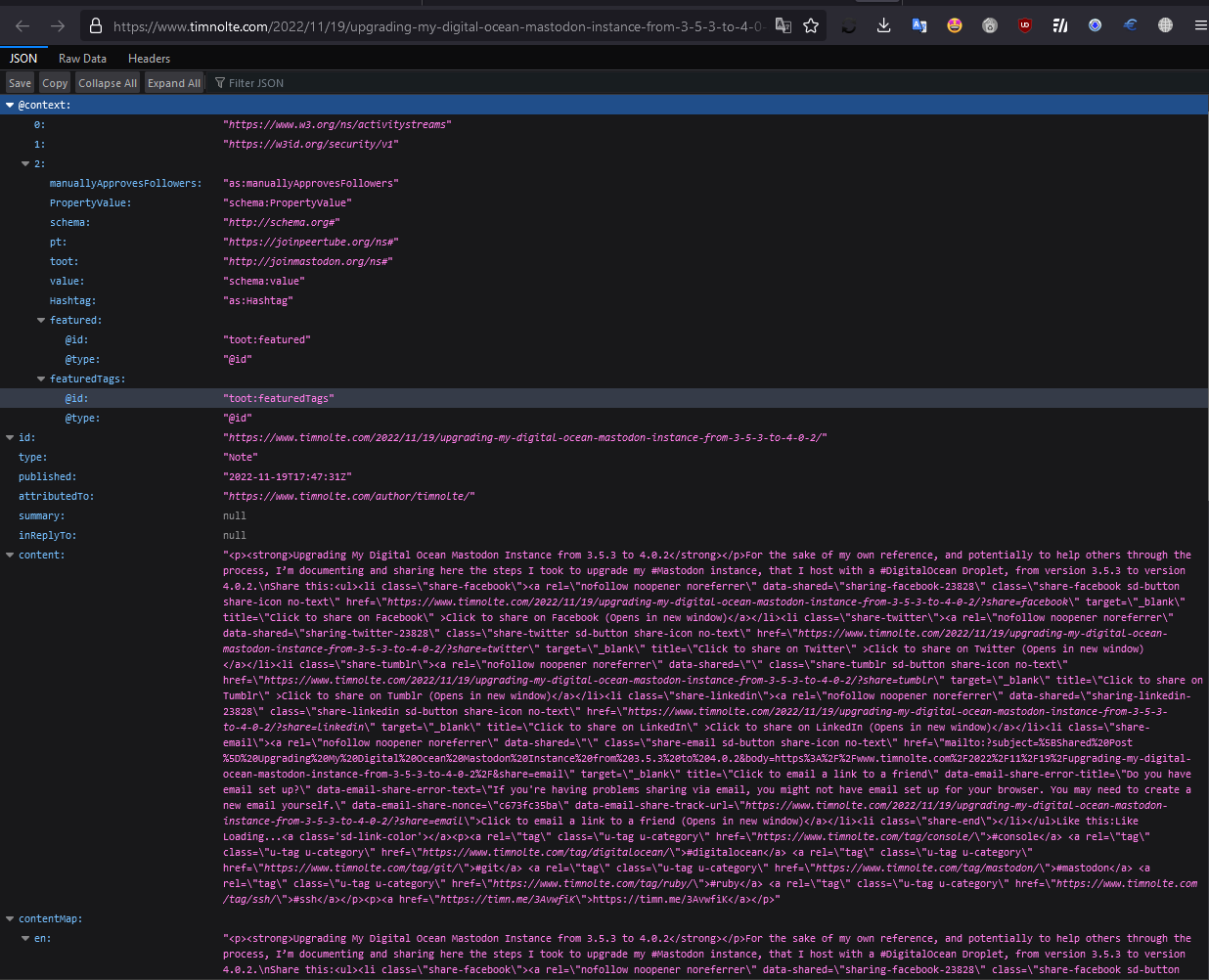Click the Copy button
The height and width of the screenshot is (980, 1209).
(55, 83)
